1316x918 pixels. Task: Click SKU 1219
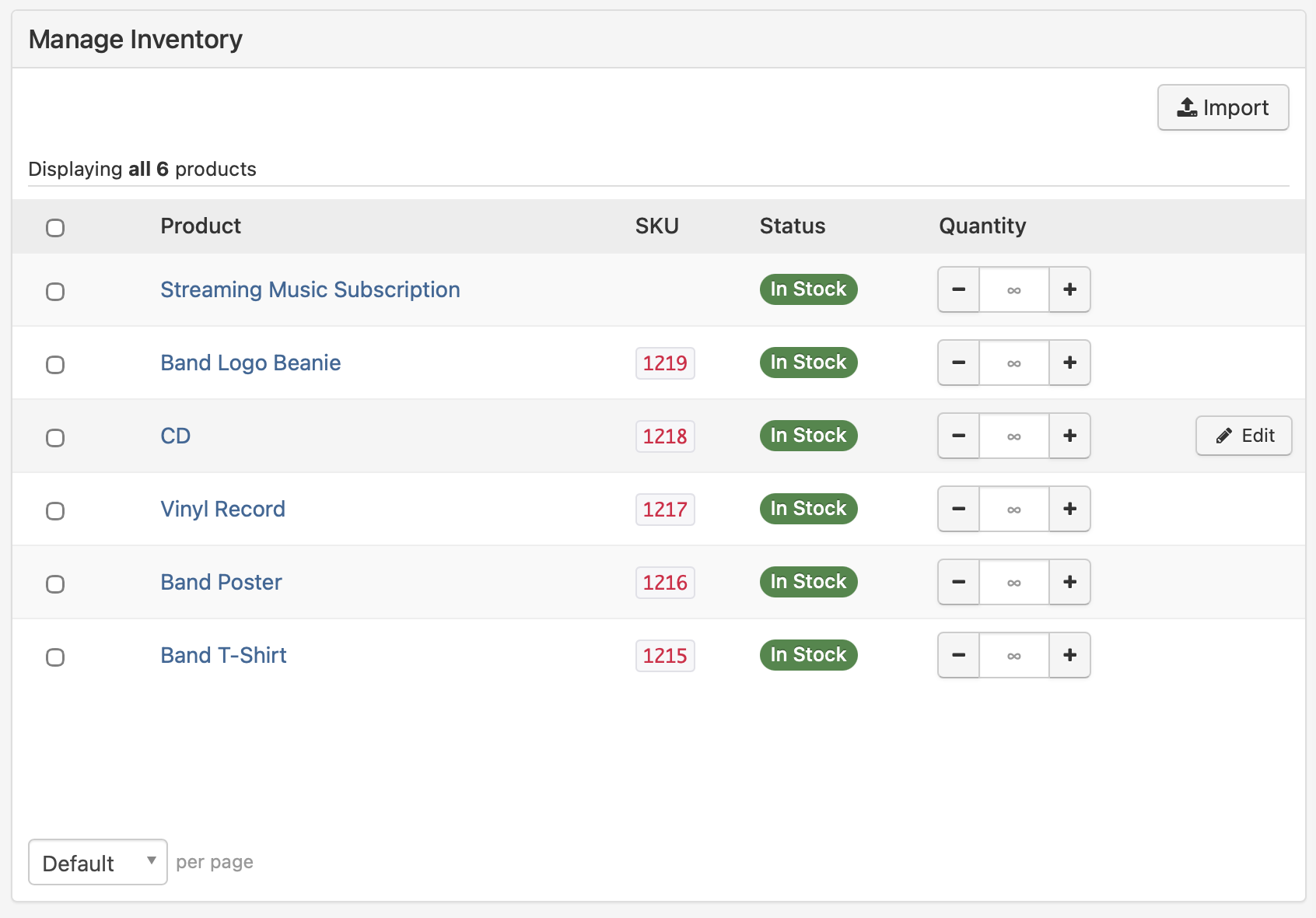(x=665, y=363)
